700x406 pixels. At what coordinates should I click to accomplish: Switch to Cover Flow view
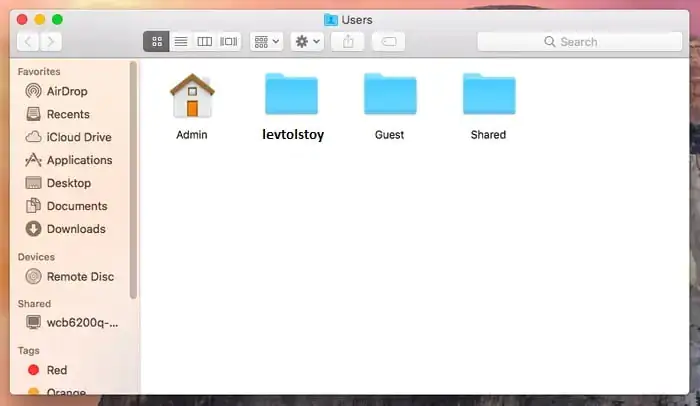[x=229, y=42]
